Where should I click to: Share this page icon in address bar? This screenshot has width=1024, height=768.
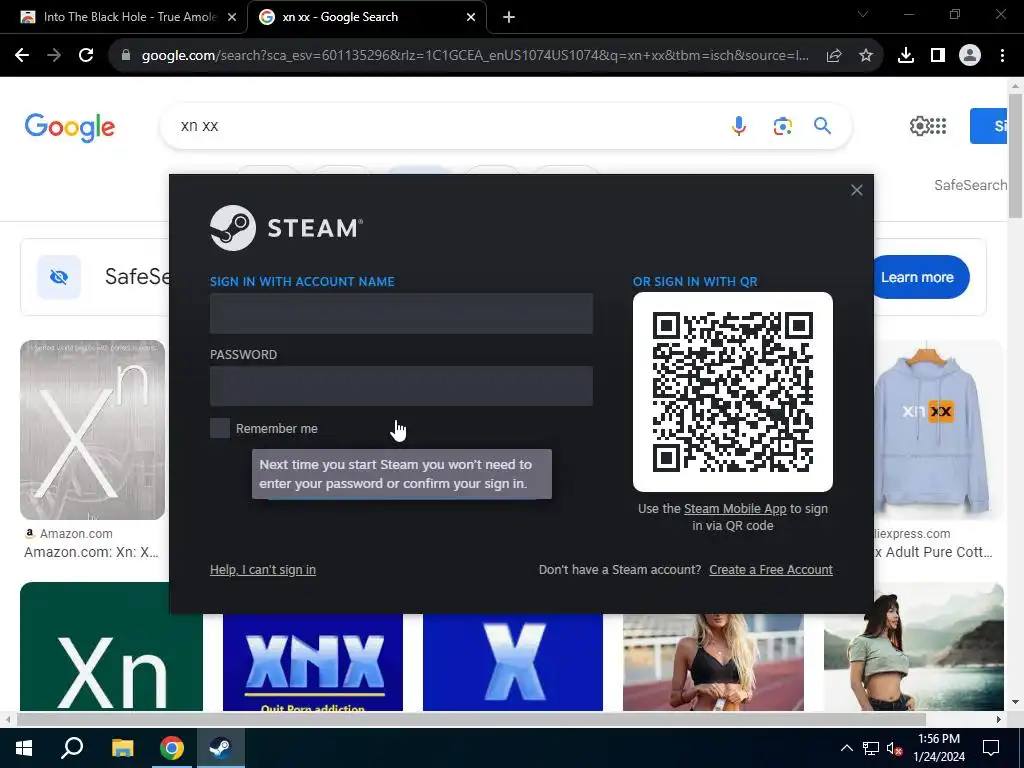click(834, 56)
